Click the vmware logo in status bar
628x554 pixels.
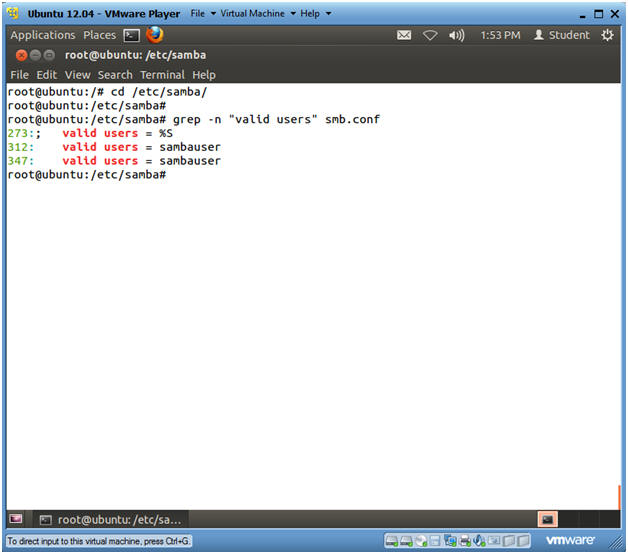[570, 540]
